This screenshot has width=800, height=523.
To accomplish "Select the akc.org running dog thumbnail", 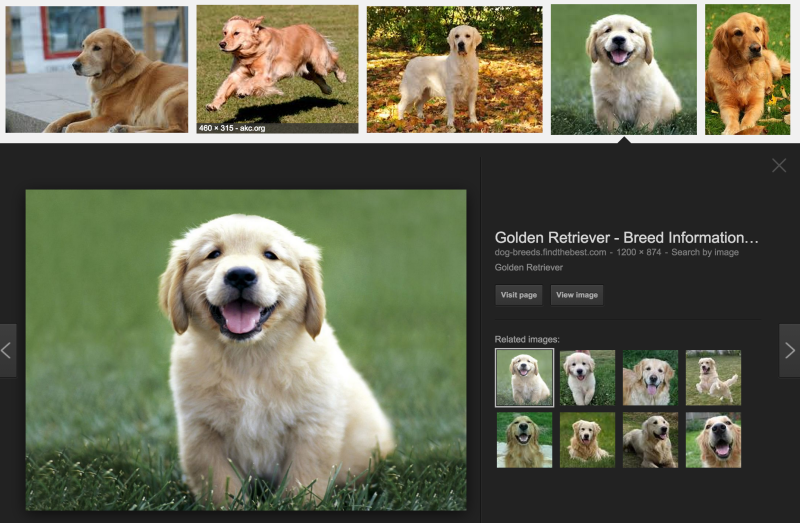I will point(278,69).
